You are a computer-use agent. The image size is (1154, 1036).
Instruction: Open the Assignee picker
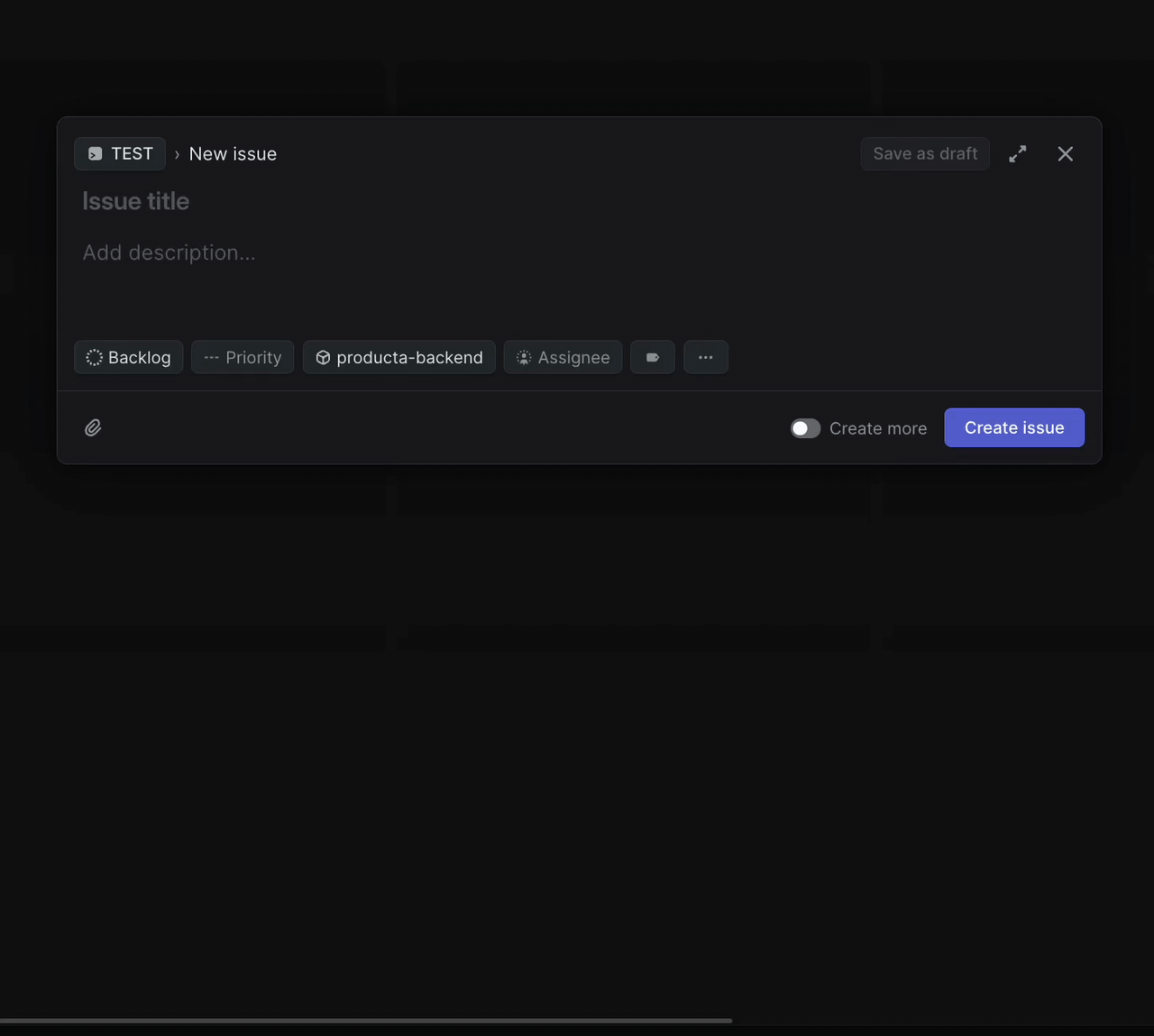pos(563,357)
